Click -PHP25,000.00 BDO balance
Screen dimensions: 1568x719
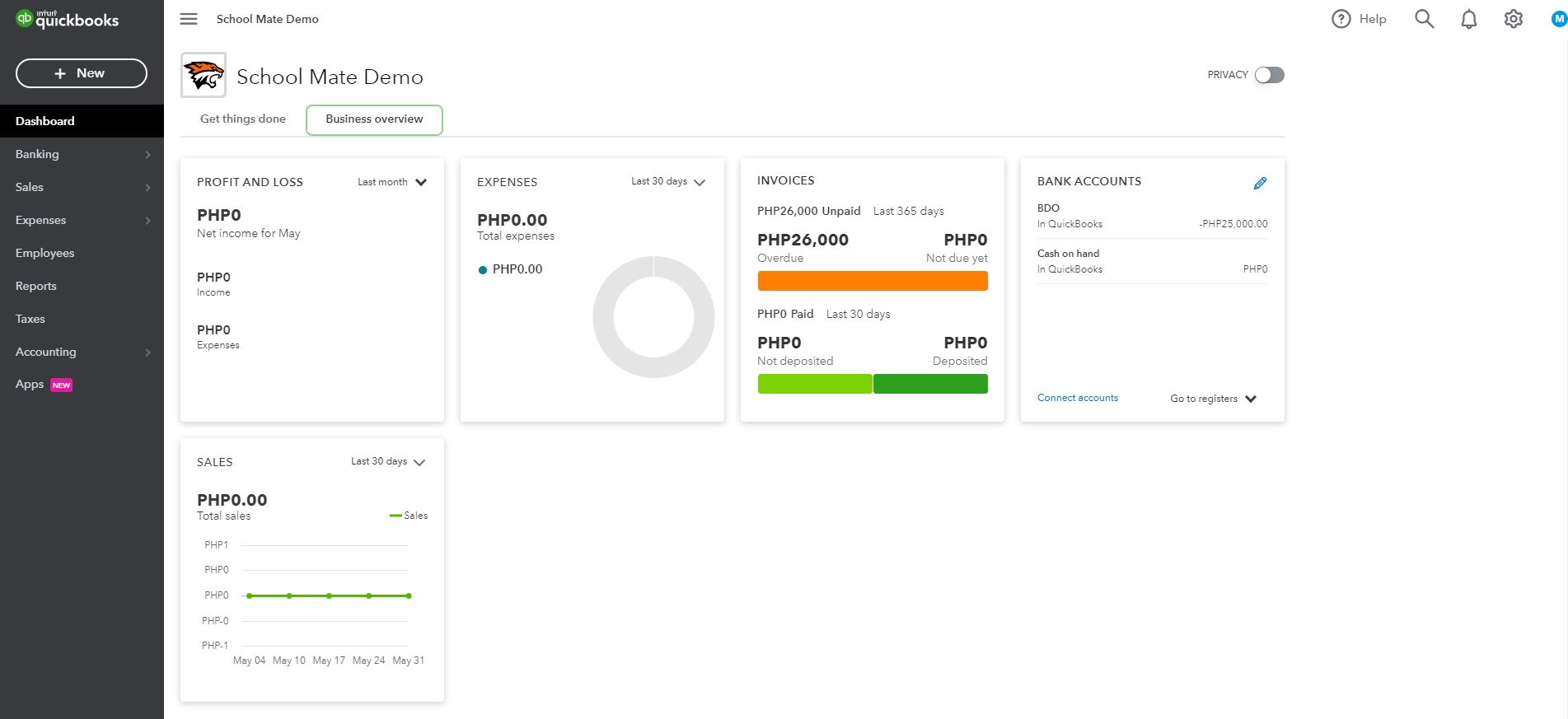coord(1233,224)
